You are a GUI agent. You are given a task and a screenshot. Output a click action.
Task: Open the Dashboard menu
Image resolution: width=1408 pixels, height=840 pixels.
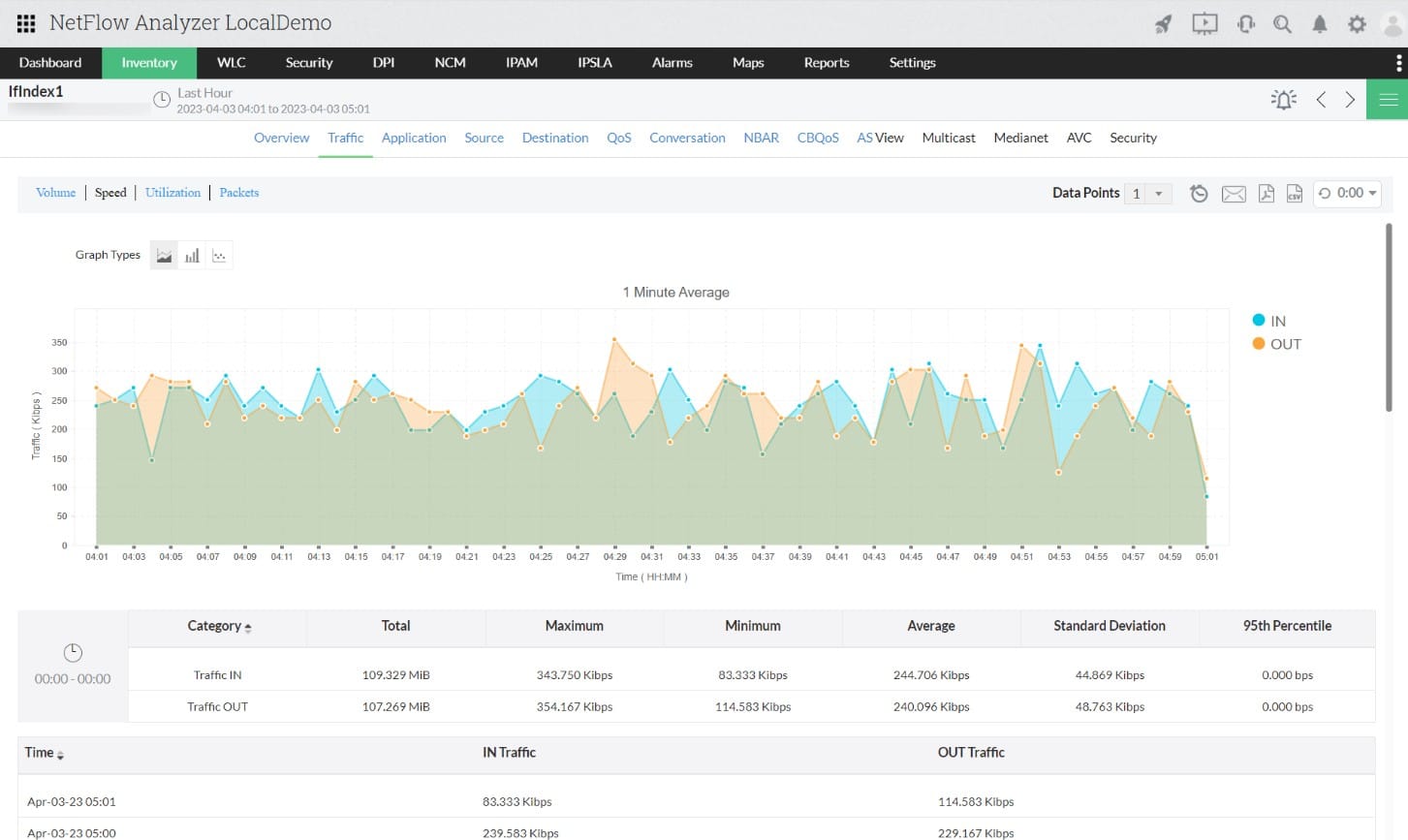pyautogui.click(x=50, y=63)
